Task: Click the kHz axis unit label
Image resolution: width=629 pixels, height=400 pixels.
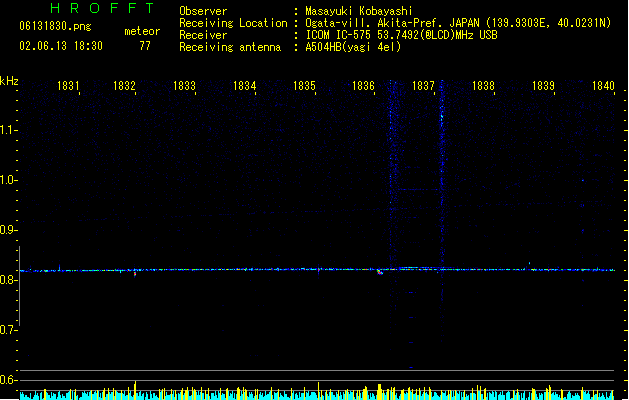Action: coord(9,81)
